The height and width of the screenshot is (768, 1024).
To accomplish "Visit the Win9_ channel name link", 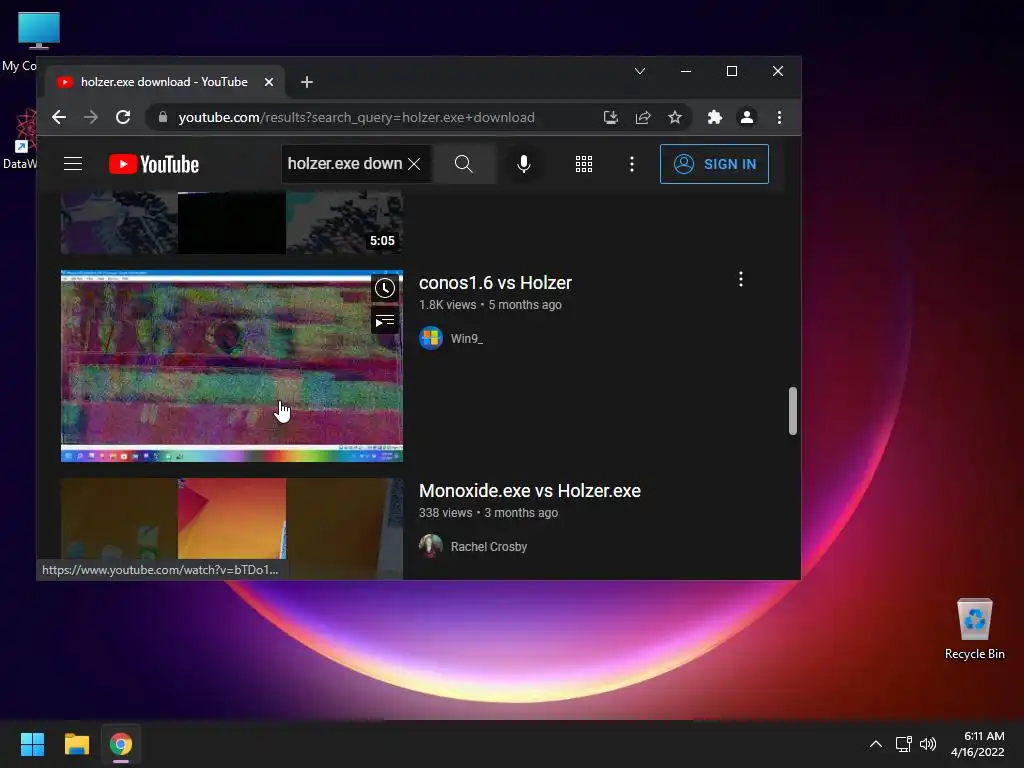I will 467,339.
